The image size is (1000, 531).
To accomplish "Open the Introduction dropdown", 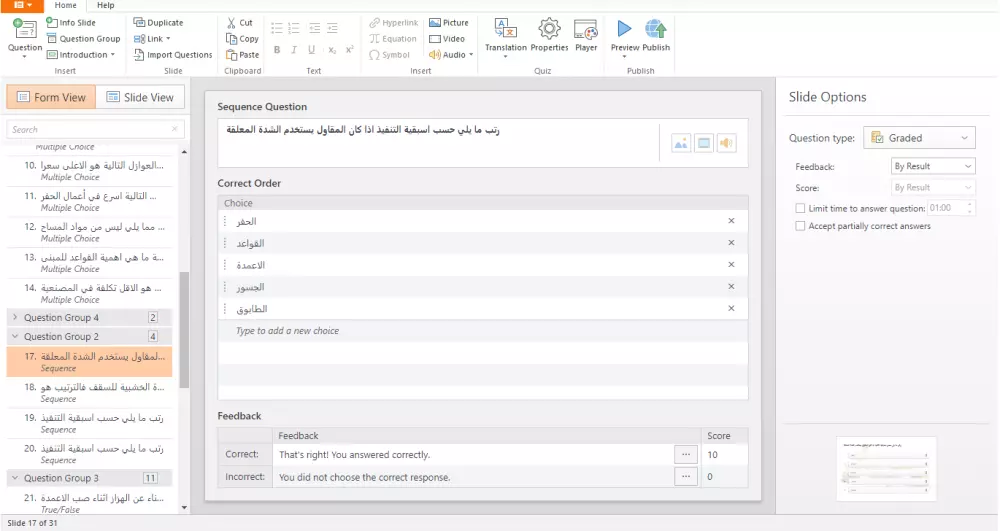I will tap(81, 55).
